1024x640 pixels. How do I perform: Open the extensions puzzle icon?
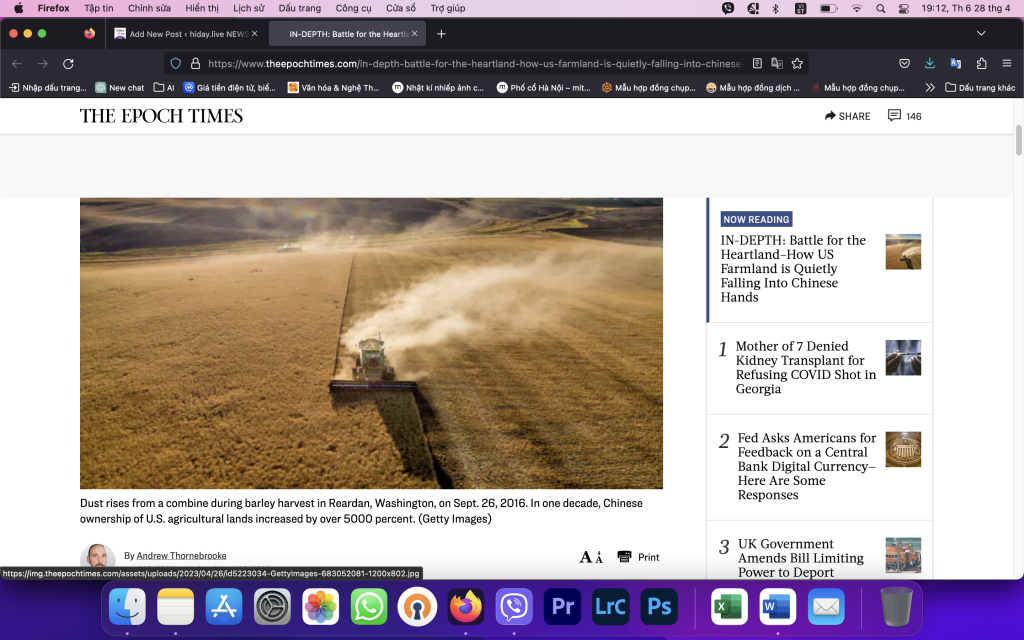tap(981, 63)
